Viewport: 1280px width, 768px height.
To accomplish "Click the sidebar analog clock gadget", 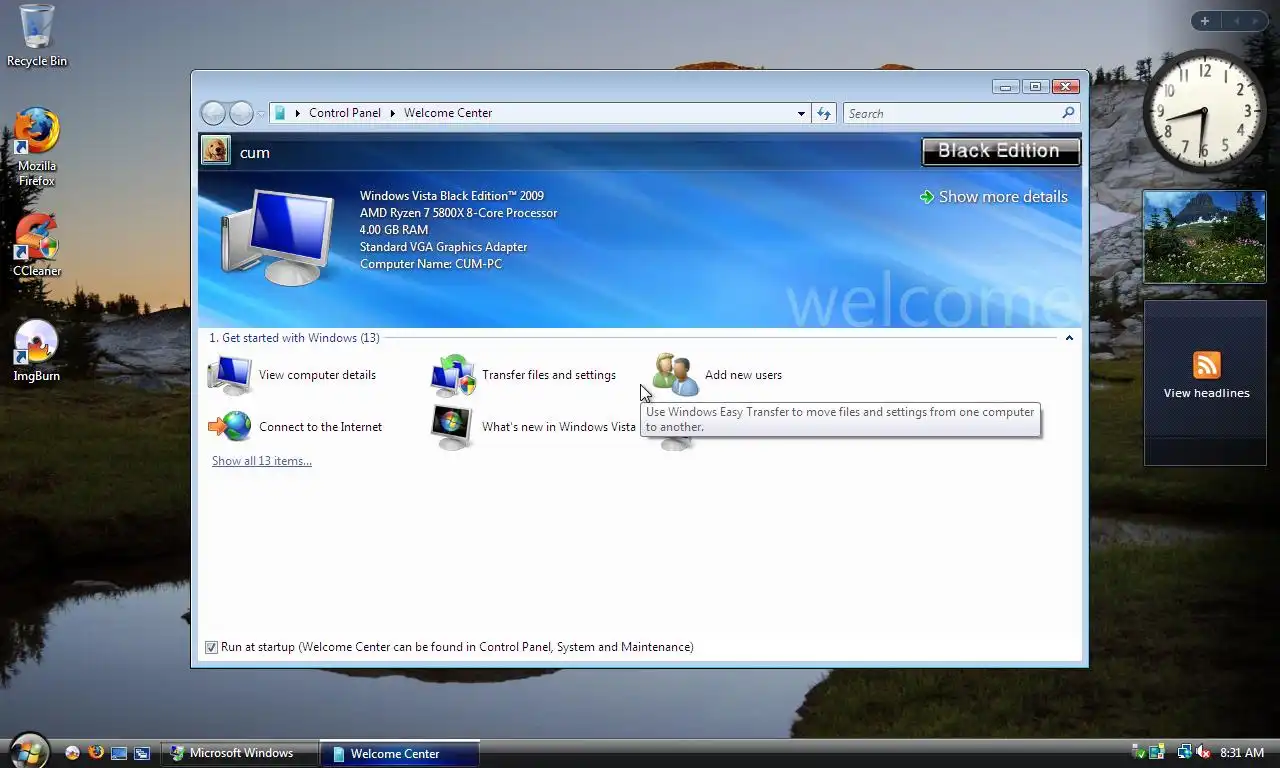I will coord(1204,111).
